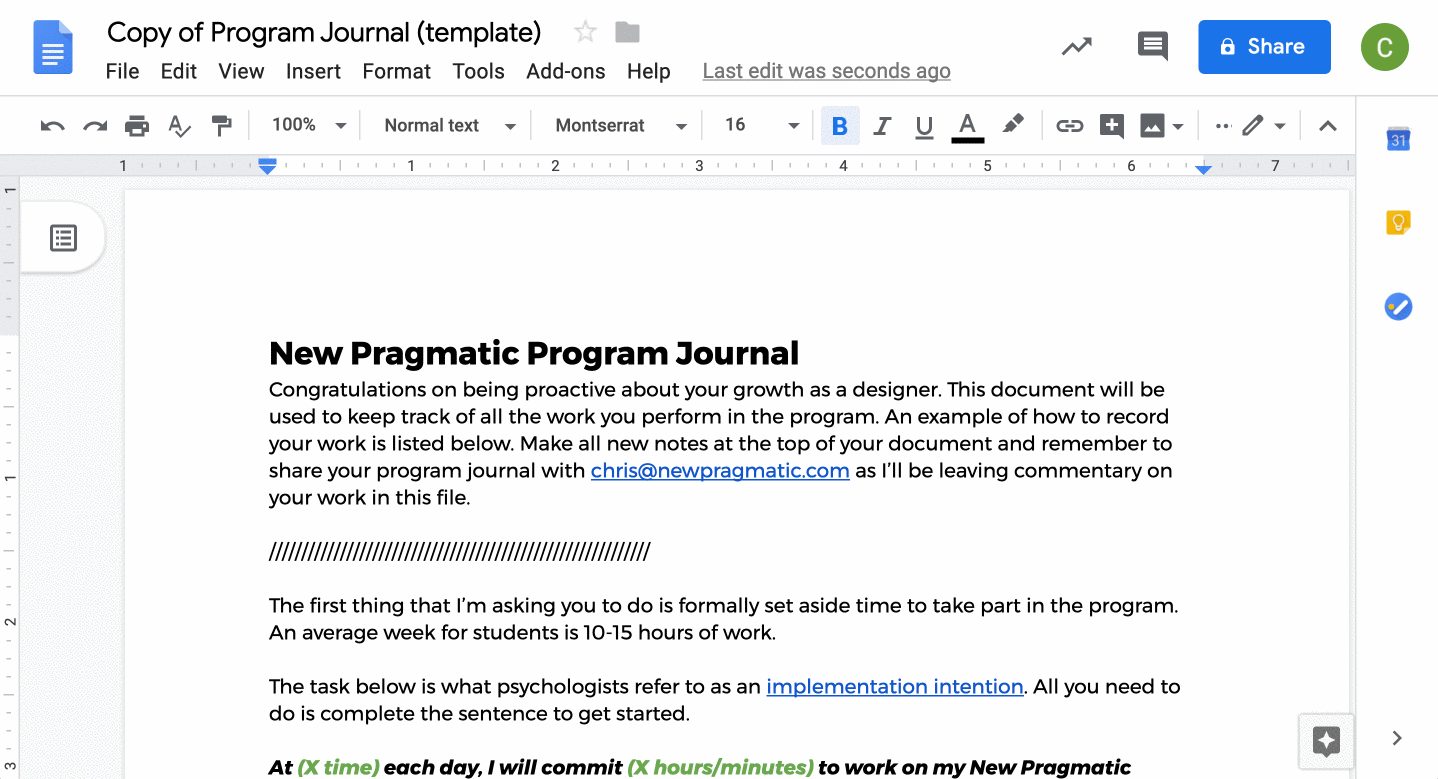Open the move-to-folder icon

point(627,32)
